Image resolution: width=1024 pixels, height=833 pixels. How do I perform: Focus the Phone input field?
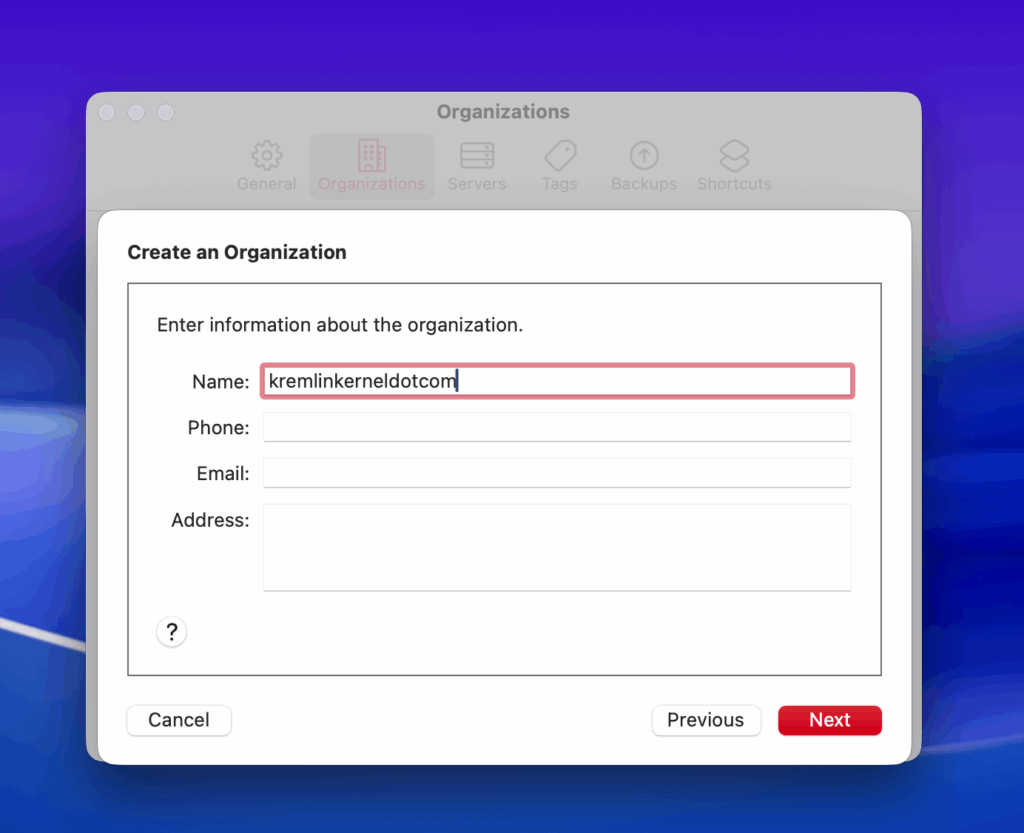(556, 427)
